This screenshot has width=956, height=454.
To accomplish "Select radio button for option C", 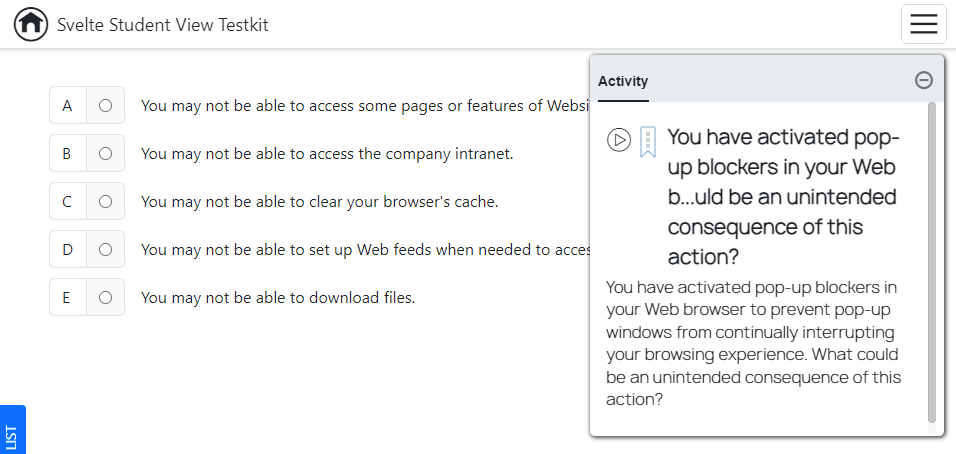I will 105,201.
